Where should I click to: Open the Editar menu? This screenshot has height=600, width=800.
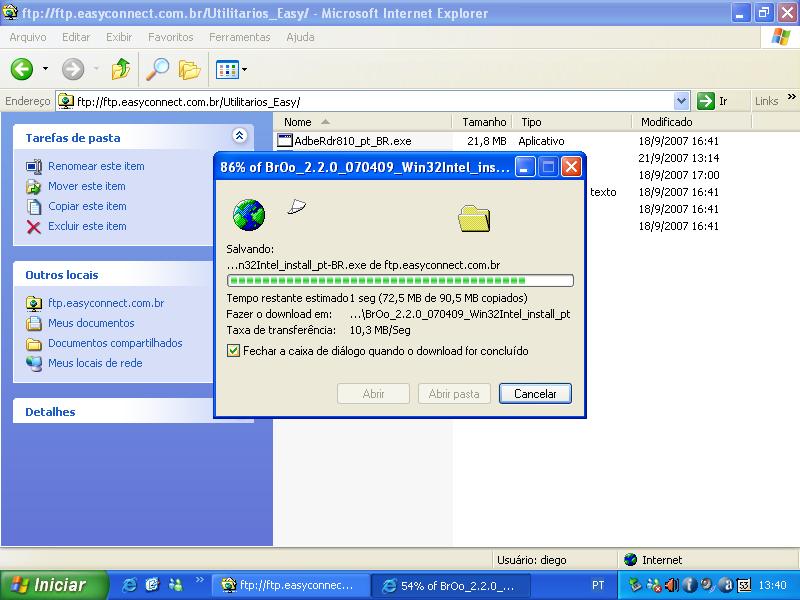pos(76,37)
